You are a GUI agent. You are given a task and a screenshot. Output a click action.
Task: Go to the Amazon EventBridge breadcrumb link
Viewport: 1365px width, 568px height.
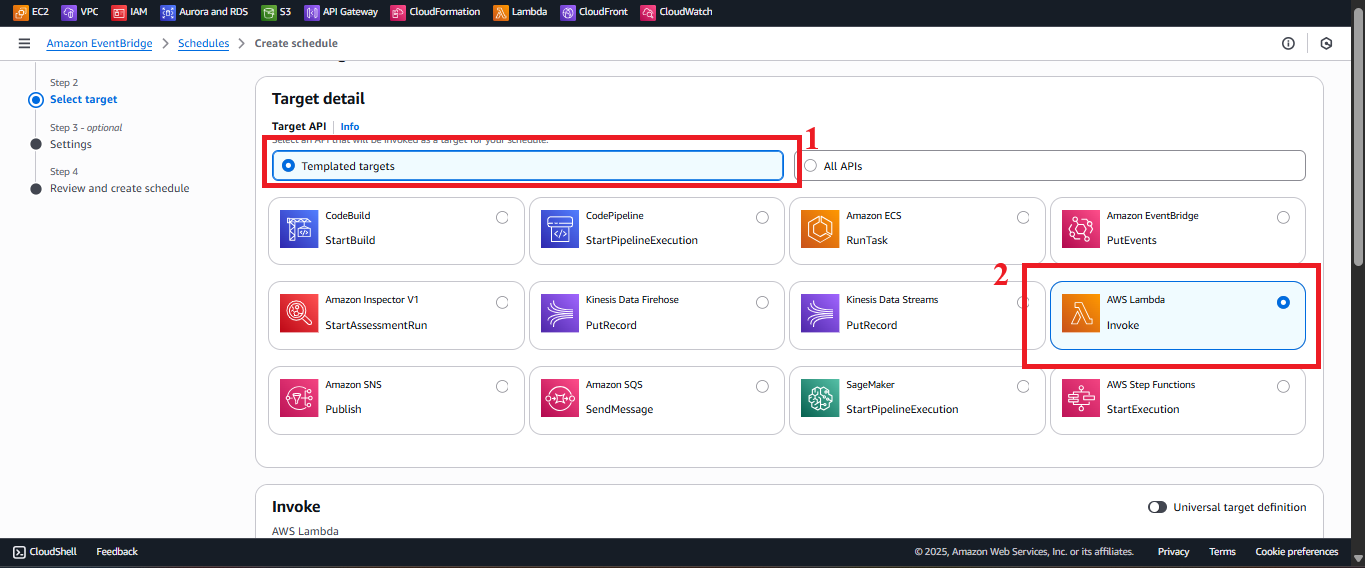click(x=99, y=43)
